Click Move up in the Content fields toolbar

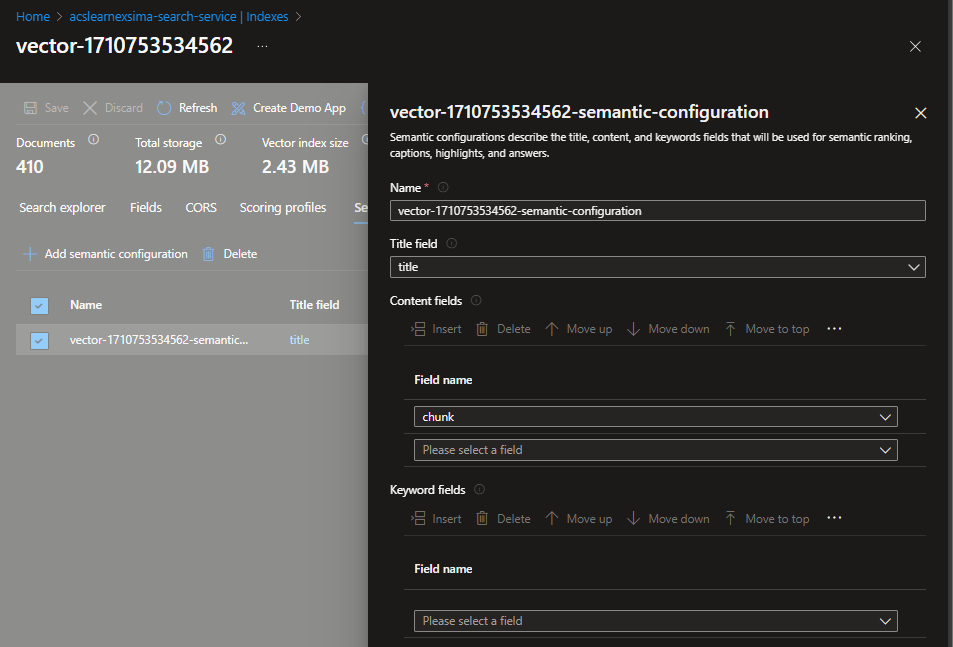579,329
